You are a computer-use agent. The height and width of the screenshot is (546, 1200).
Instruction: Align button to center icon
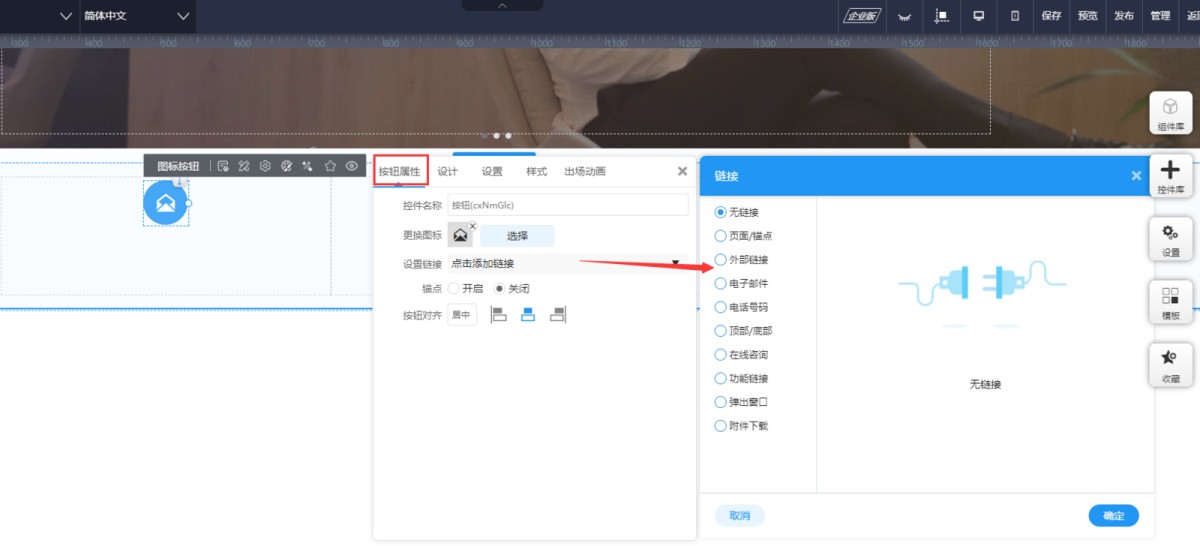coord(529,315)
